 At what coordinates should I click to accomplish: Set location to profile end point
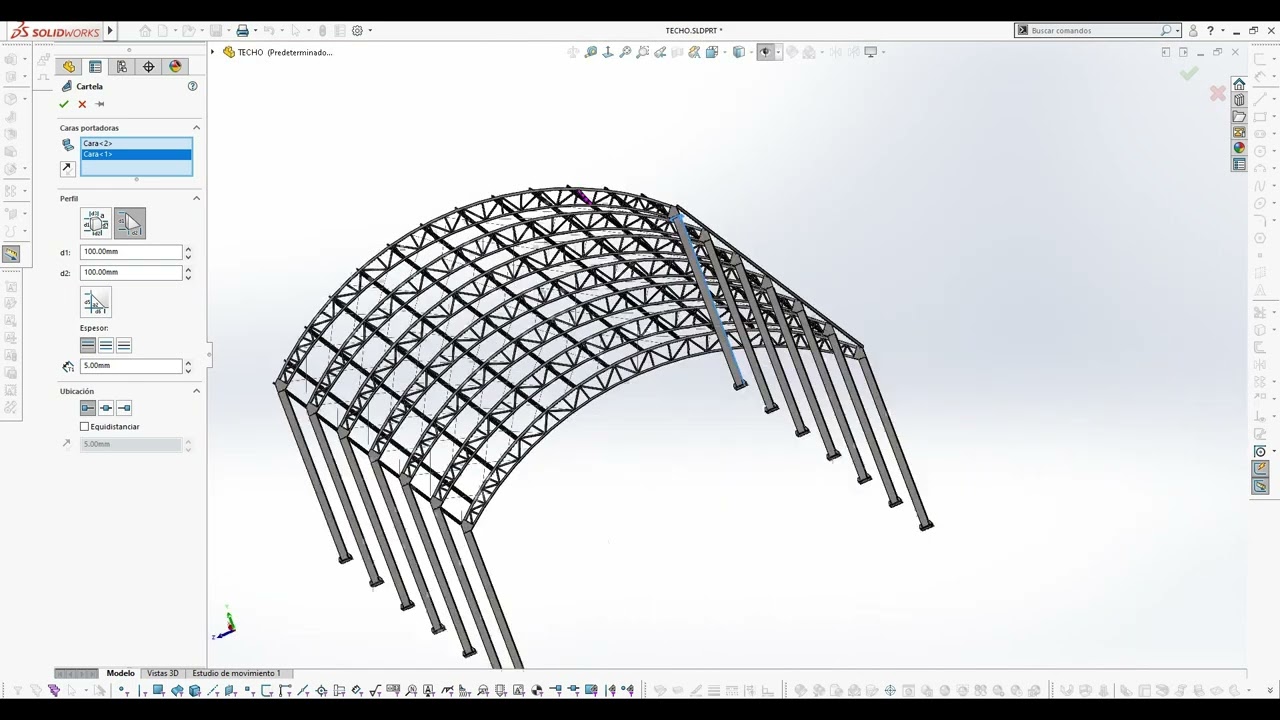124,408
